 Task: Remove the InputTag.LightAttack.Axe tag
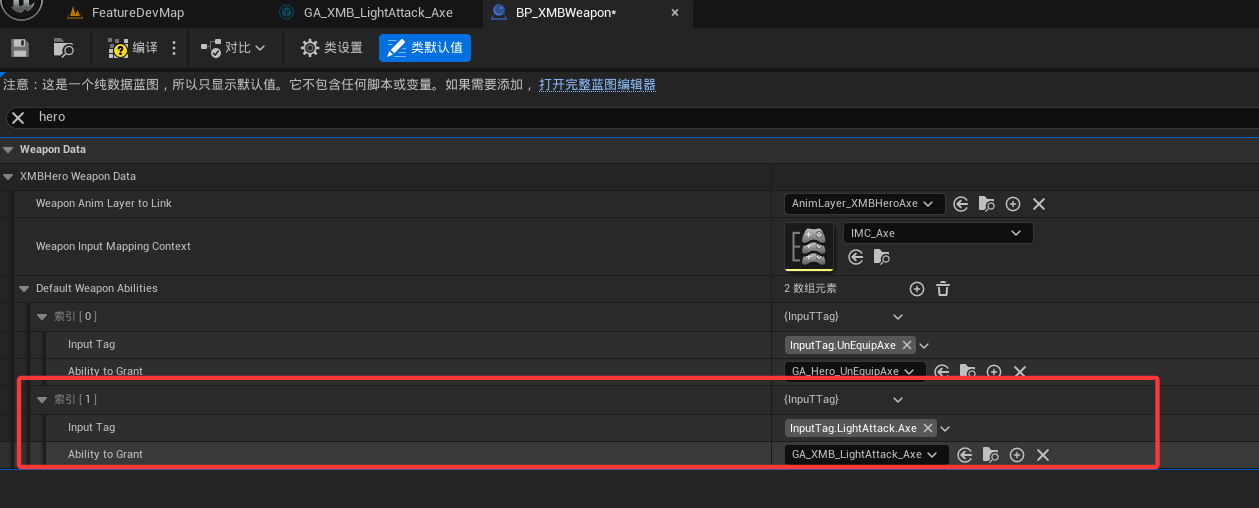[928, 428]
